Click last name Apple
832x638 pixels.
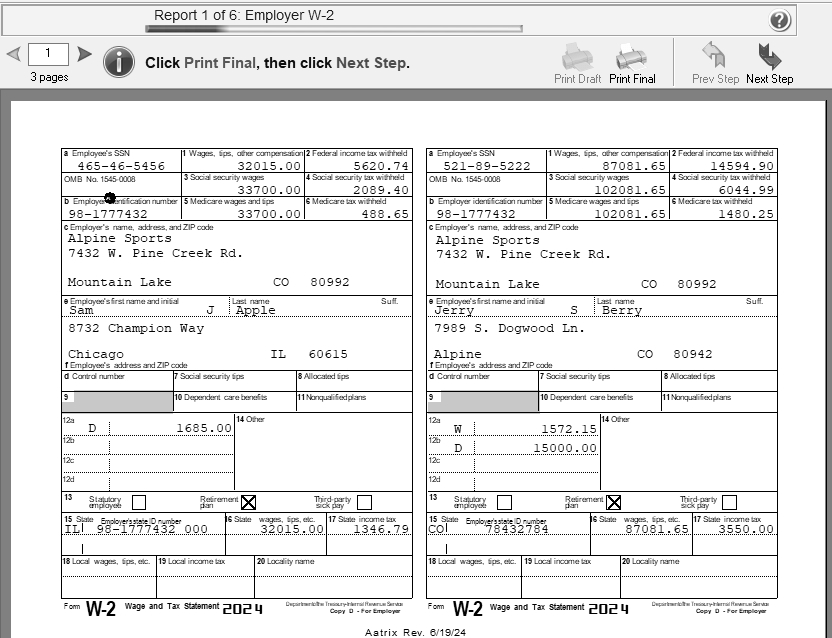click(x=255, y=311)
